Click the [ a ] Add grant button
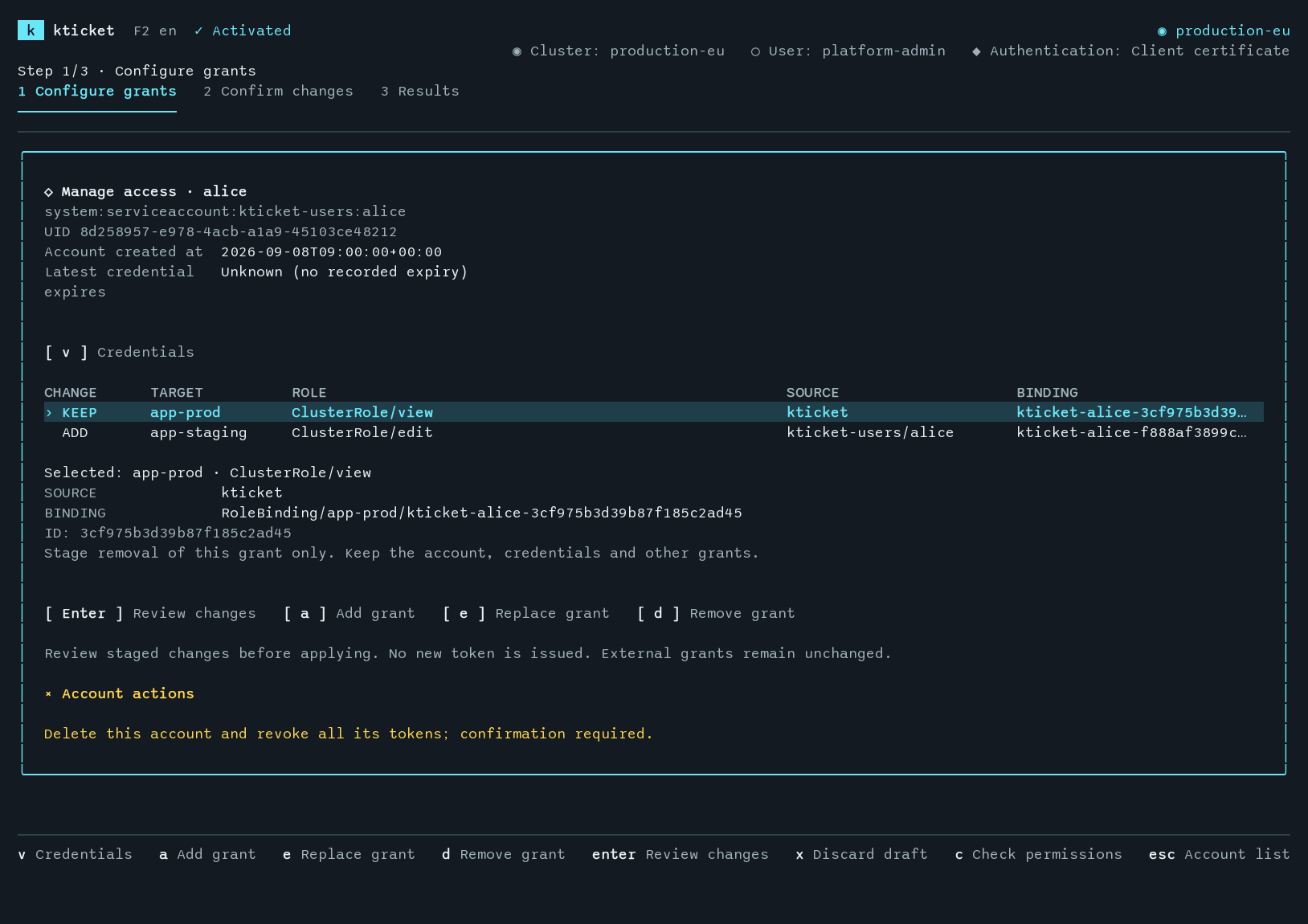The image size is (1308, 924). point(349,613)
